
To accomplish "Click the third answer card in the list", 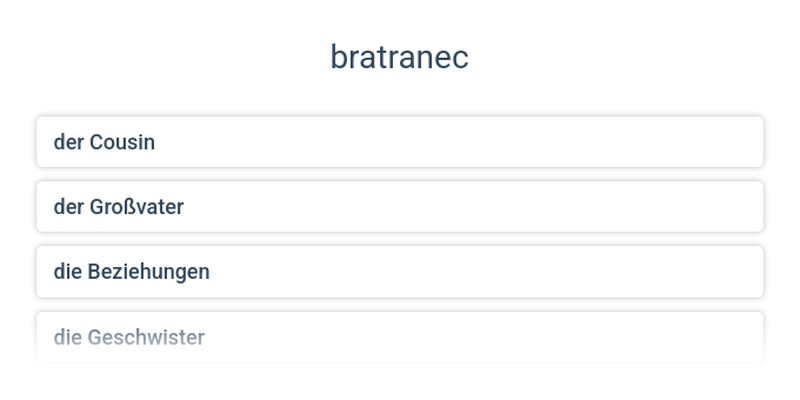I will point(400,272).
